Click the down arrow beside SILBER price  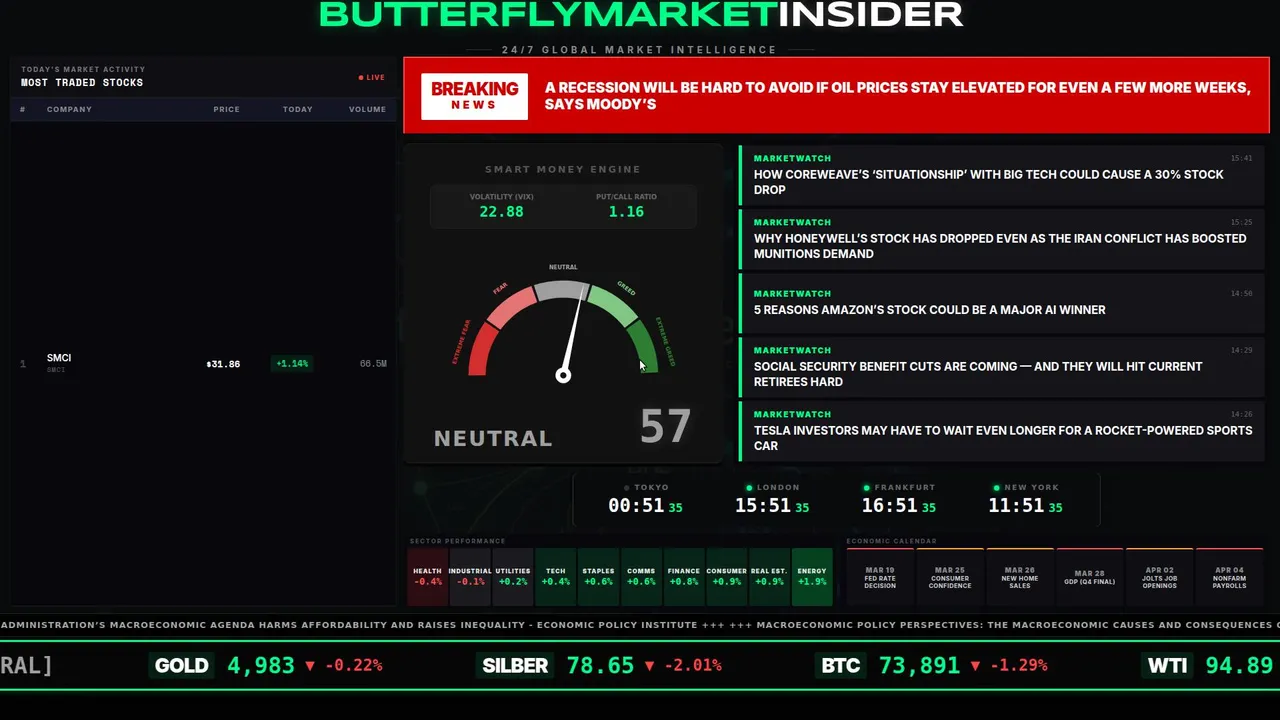click(x=650, y=665)
